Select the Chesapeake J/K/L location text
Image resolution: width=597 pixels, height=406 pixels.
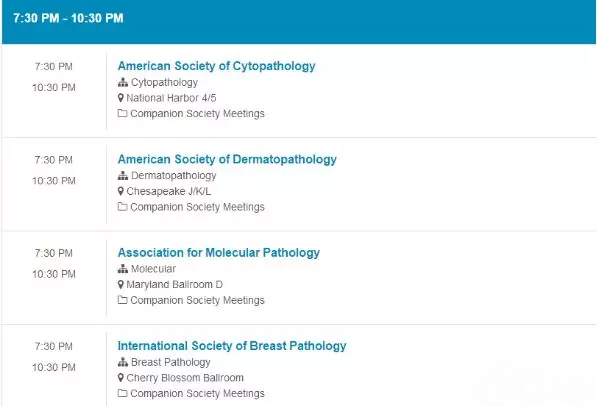tap(168, 191)
